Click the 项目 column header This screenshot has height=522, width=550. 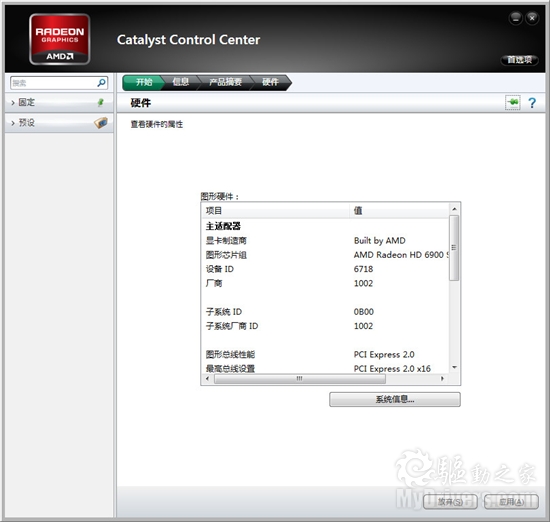coord(276,210)
